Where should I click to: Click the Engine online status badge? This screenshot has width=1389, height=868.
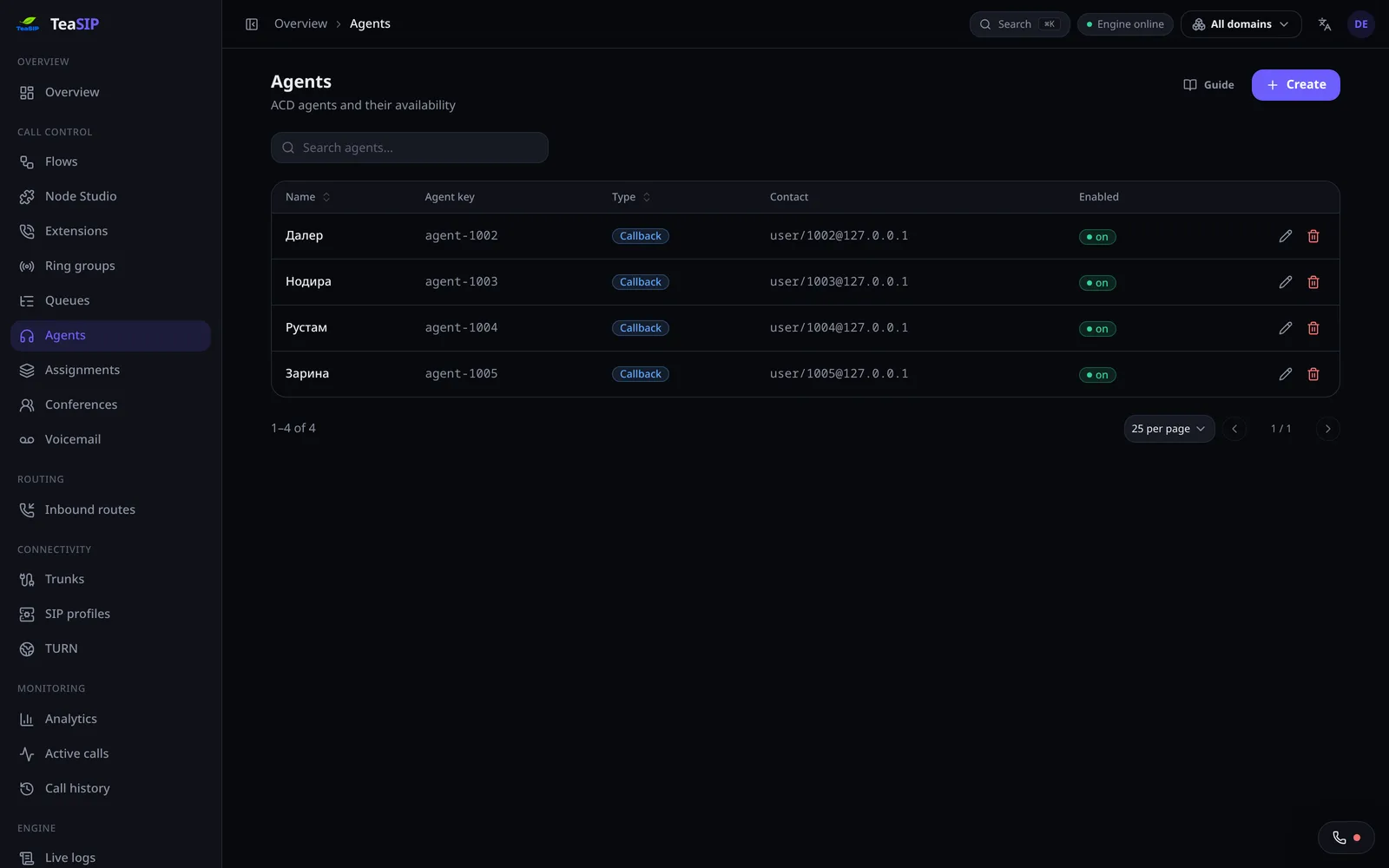[1125, 24]
